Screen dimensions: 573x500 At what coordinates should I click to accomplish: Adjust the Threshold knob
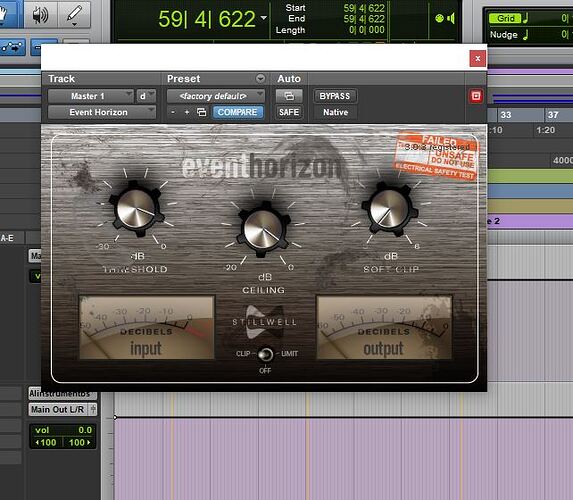tap(136, 209)
